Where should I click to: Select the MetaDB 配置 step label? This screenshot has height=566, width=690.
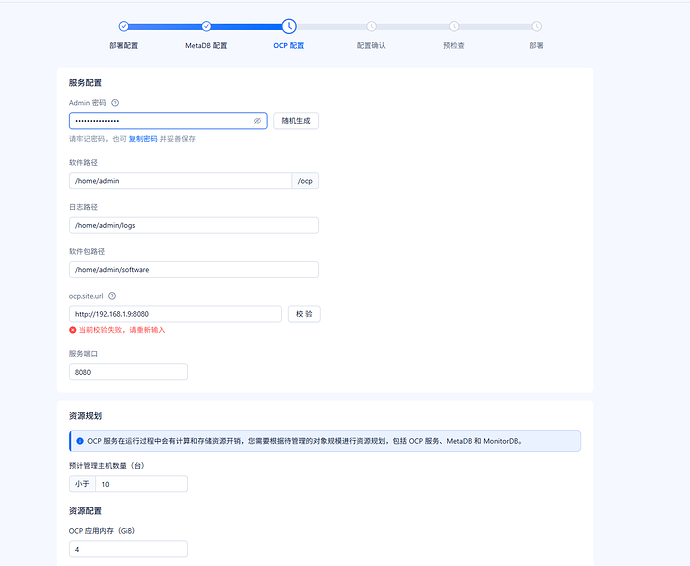coord(206,45)
